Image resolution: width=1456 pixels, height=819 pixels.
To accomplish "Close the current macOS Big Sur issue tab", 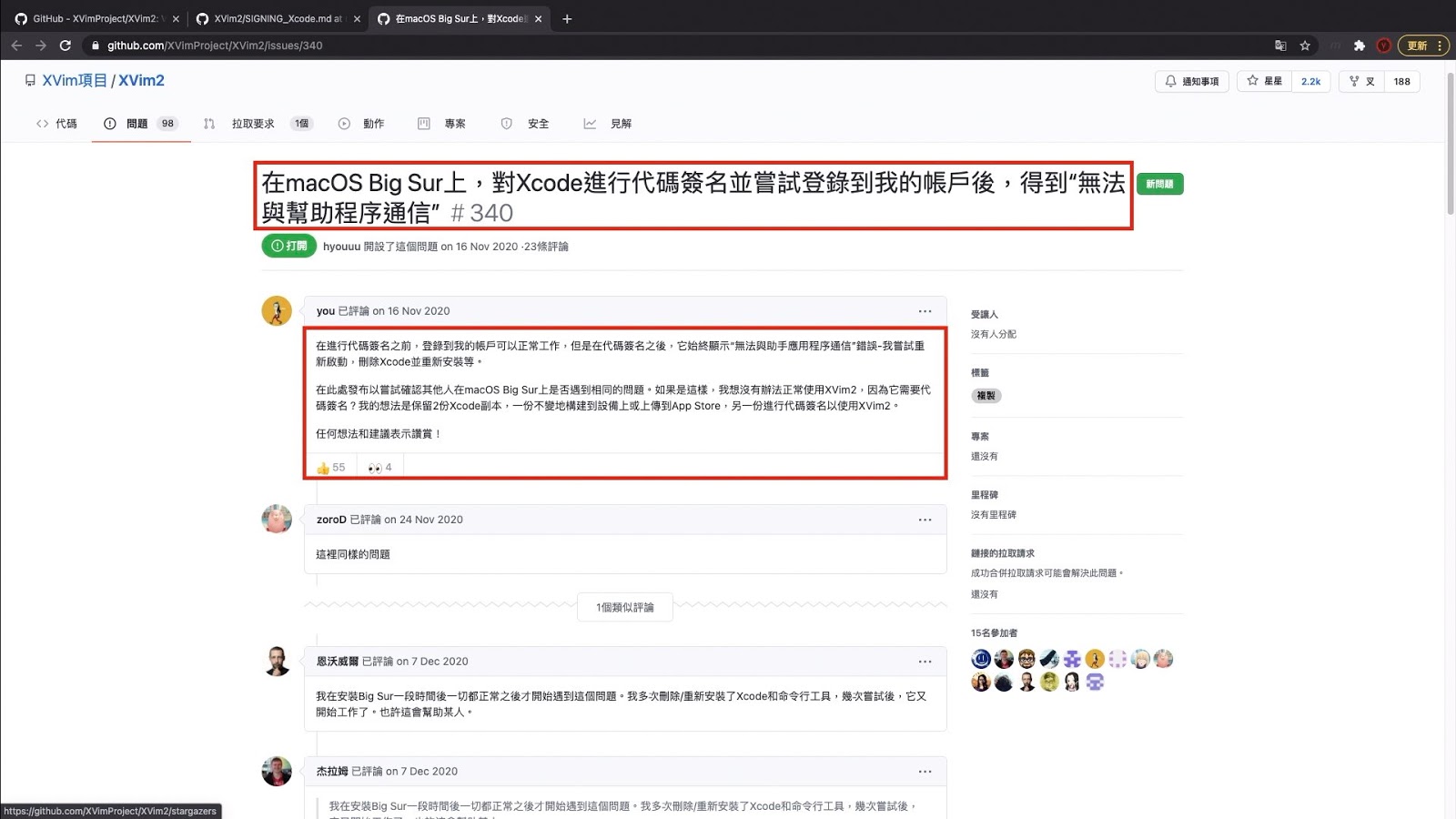I will [539, 18].
